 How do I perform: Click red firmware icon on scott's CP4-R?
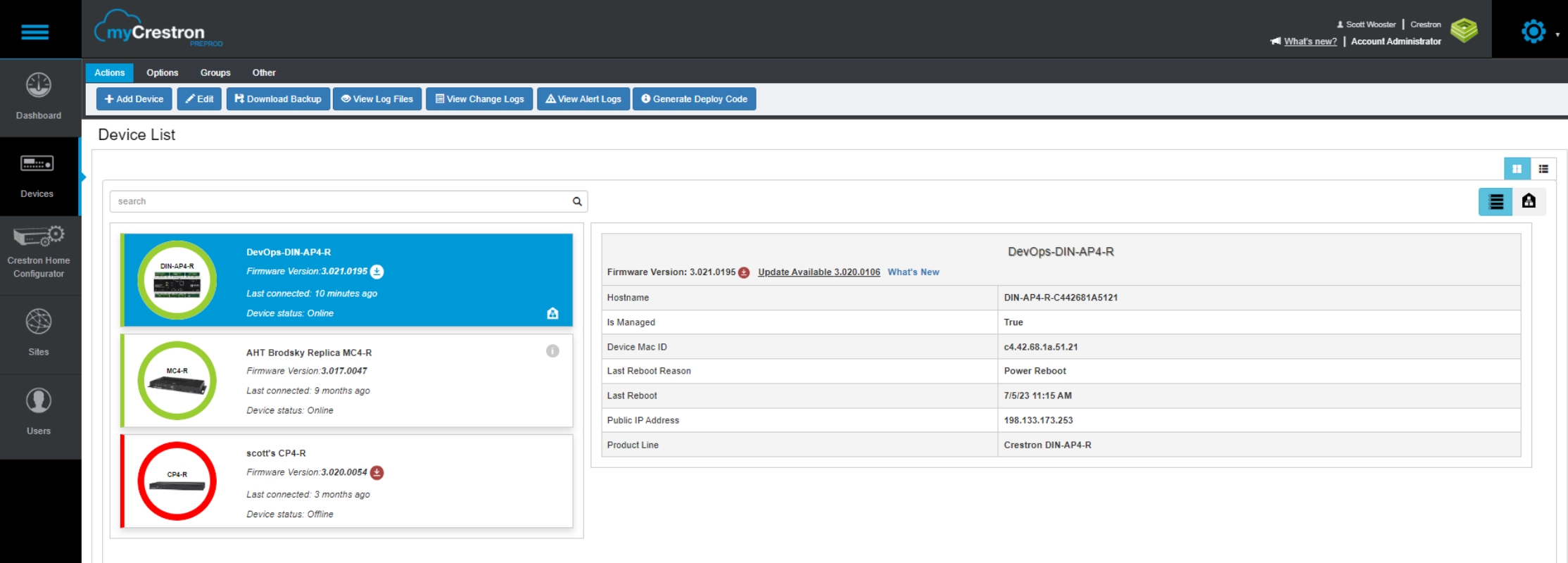pyautogui.click(x=377, y=473)
